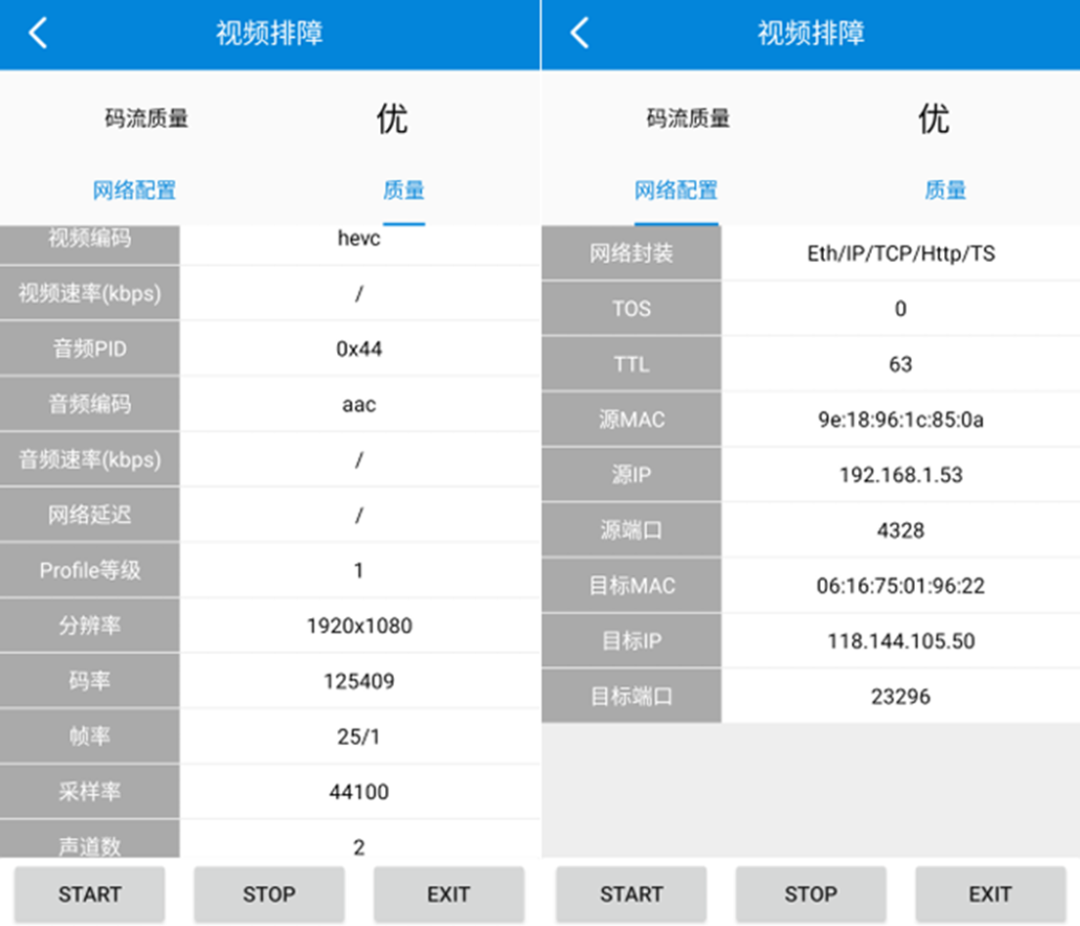Select the 分辨率 value 1920x1080
Viewport: 1080px width, 926px height.
[x=359, y=626]
